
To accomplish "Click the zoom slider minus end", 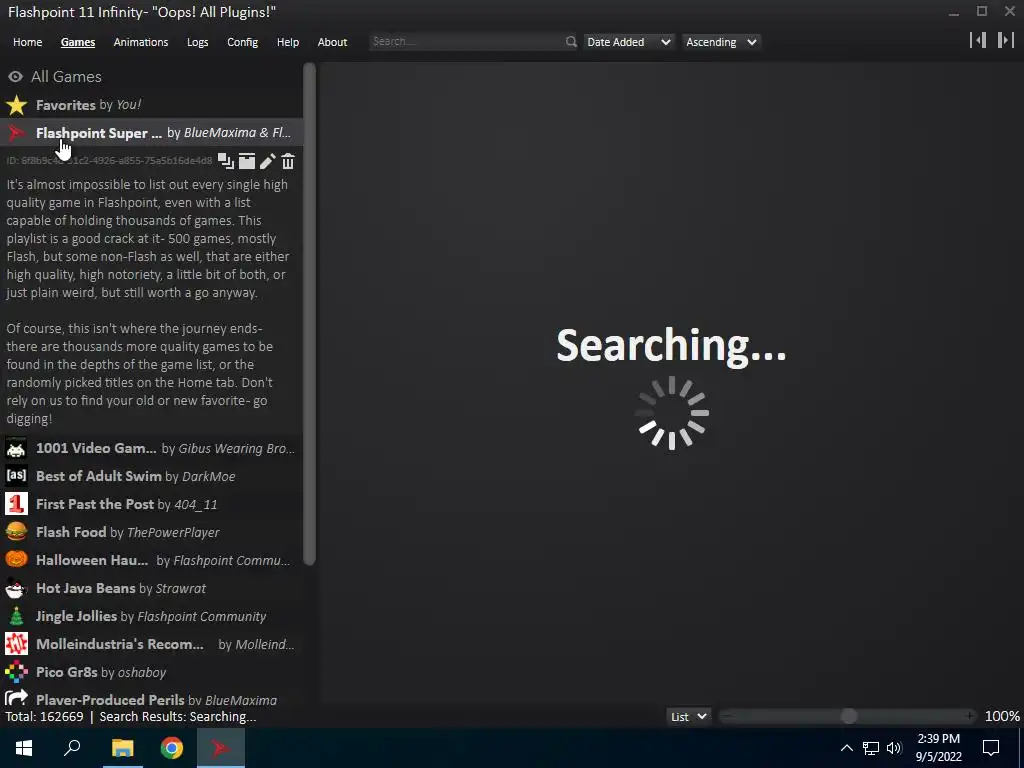I will pyautogui.click(x=727, y=716).
